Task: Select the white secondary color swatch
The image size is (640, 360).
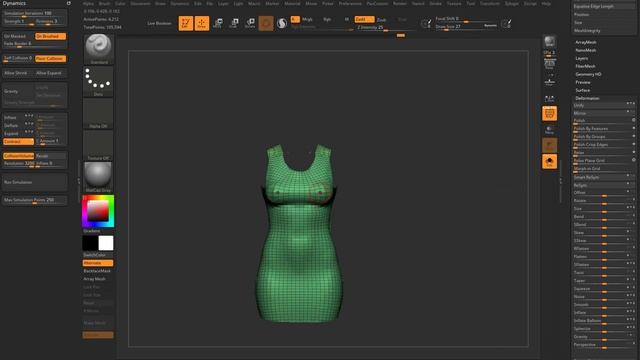Action: [106, 243]
